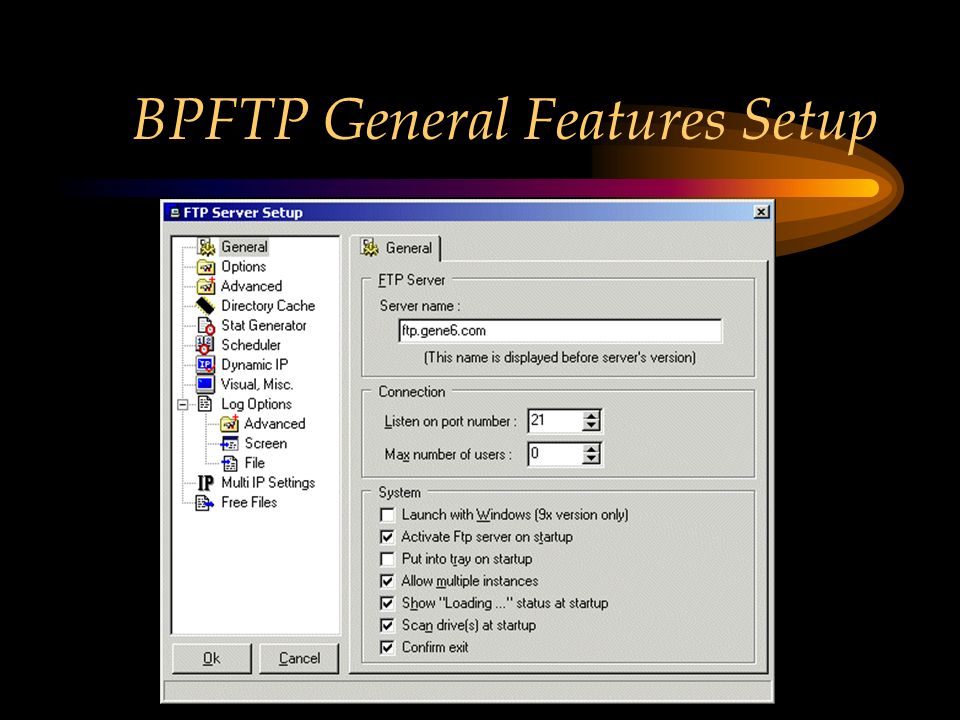Toggle Scan drive(s) at startup checkbox
The image size is (960, 720).
(387, 625)
